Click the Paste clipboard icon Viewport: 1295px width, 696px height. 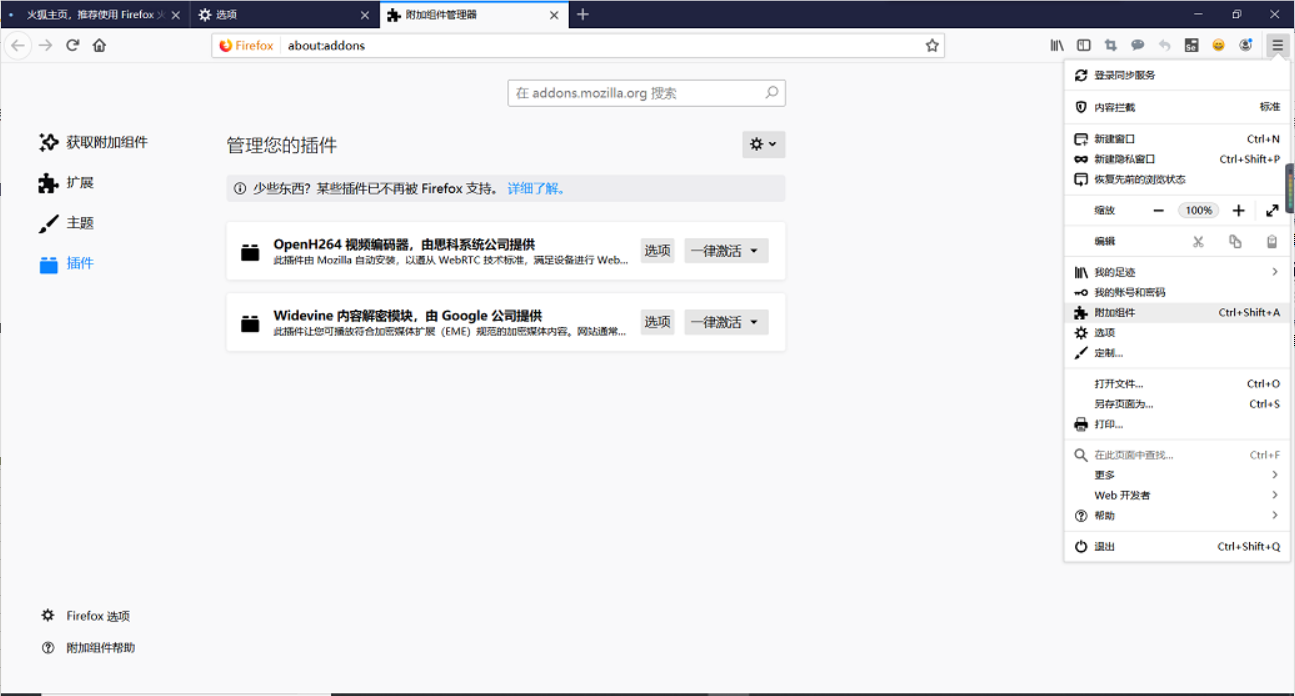(x=1272, y=241)
